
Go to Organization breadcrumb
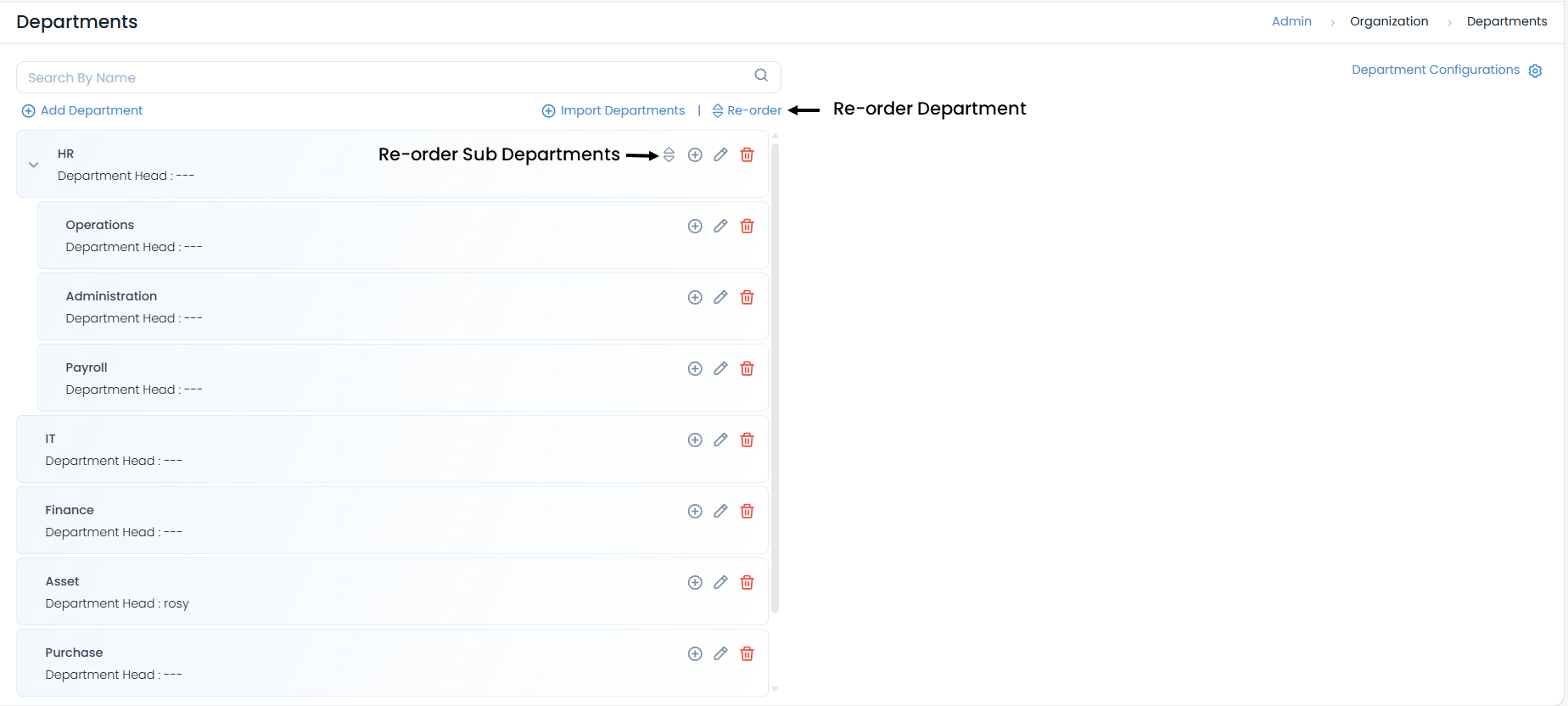1389,21
